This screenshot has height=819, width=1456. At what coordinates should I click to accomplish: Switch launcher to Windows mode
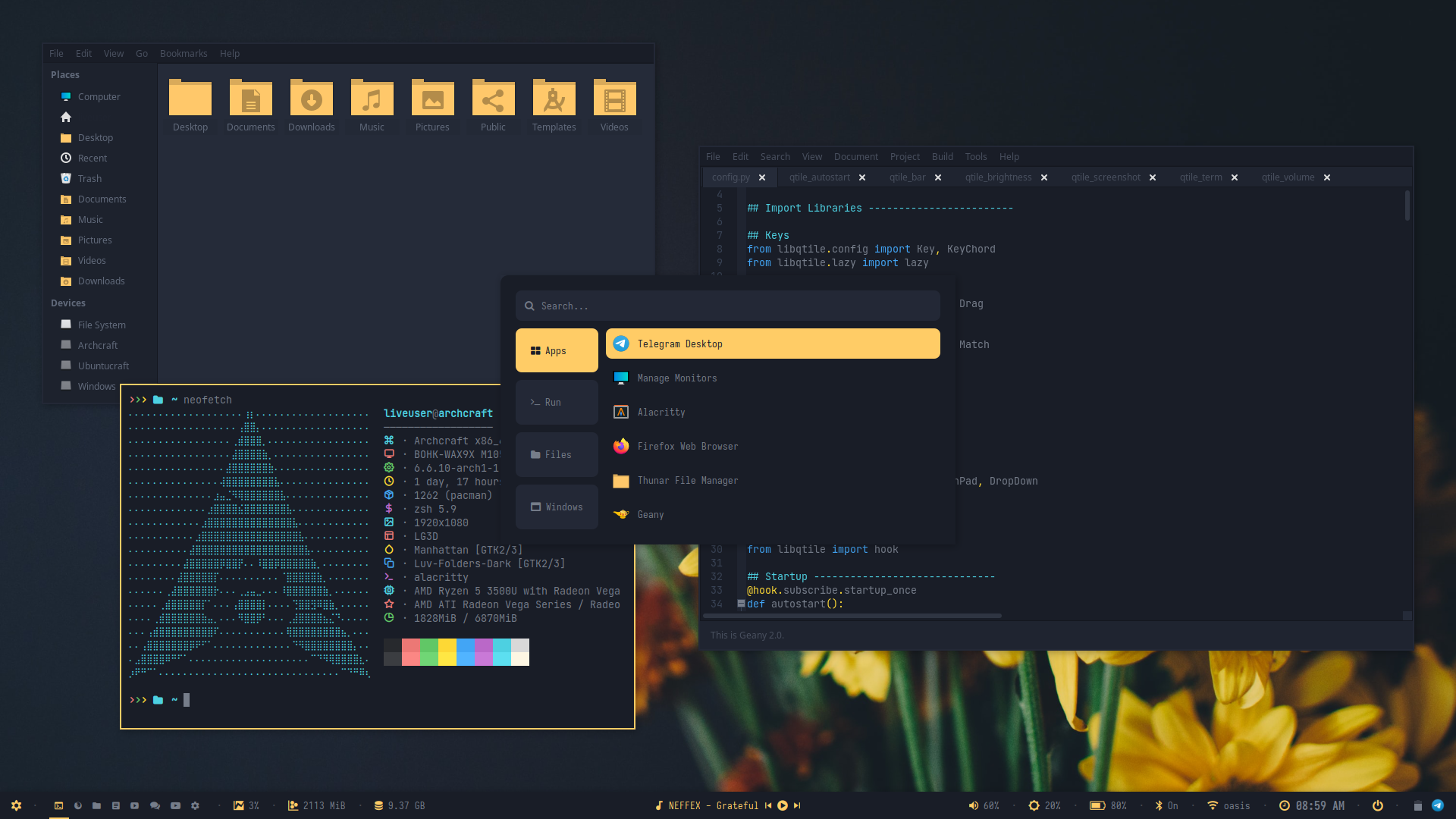(x=557, y=507)
